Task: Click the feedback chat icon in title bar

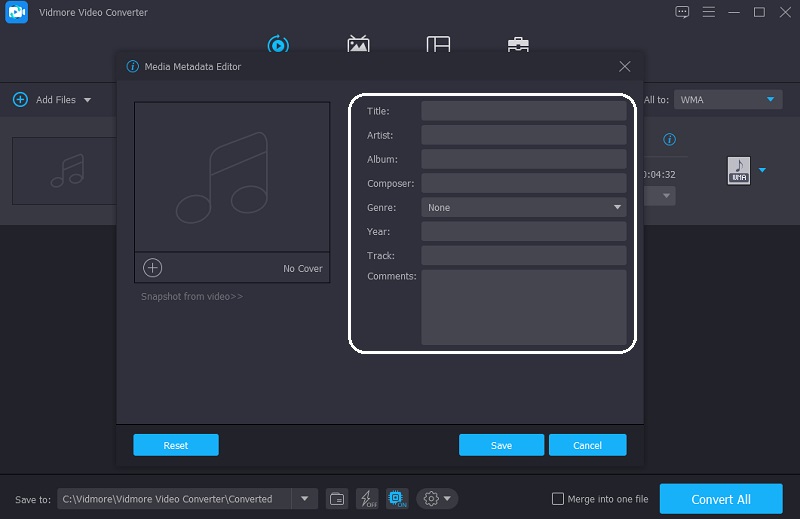Action: [x=682, y=12]
